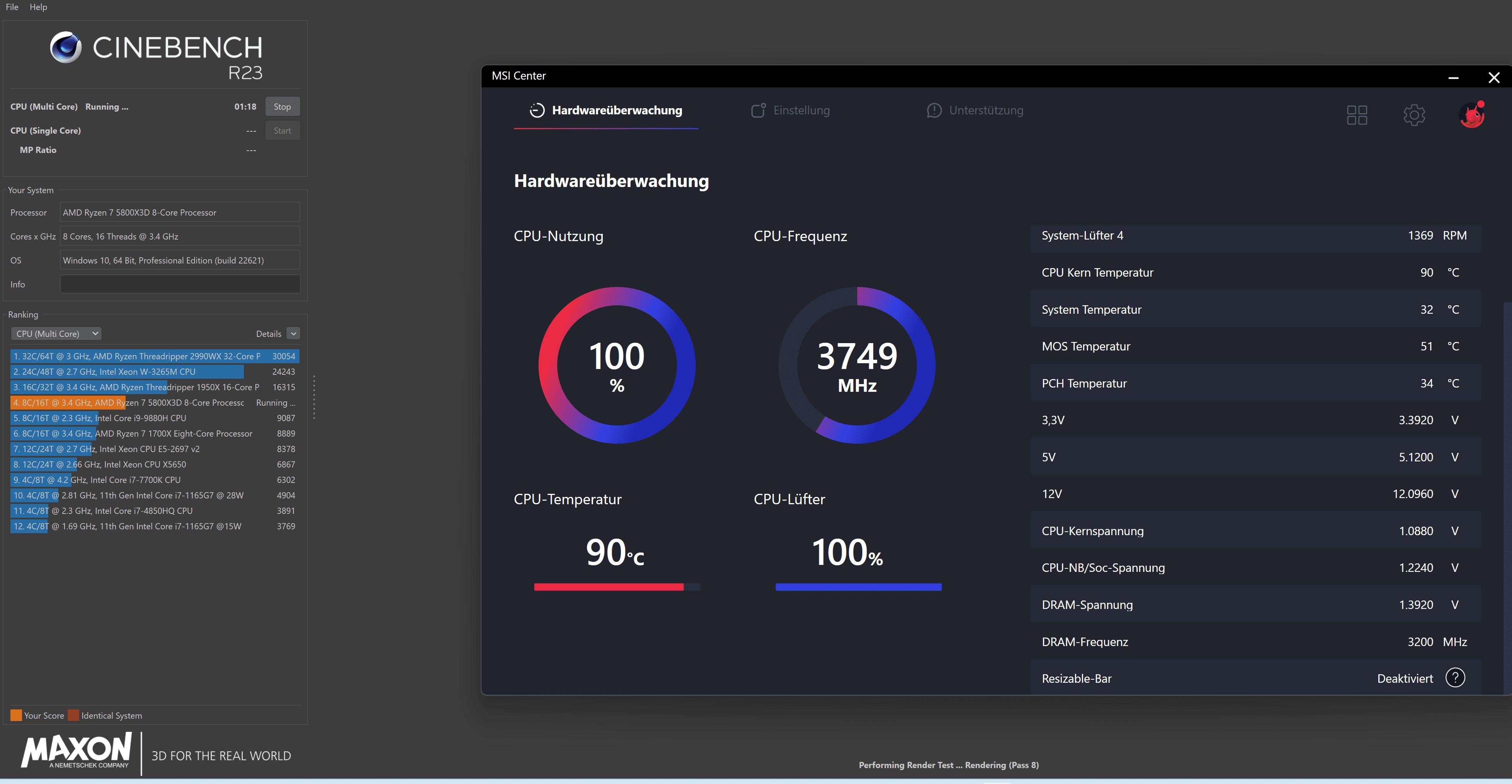The width and height of the screenshot is (1512, 784).
Task: Open the CPU (Multi Core) ranking dropdown
Action: point(56,333)
